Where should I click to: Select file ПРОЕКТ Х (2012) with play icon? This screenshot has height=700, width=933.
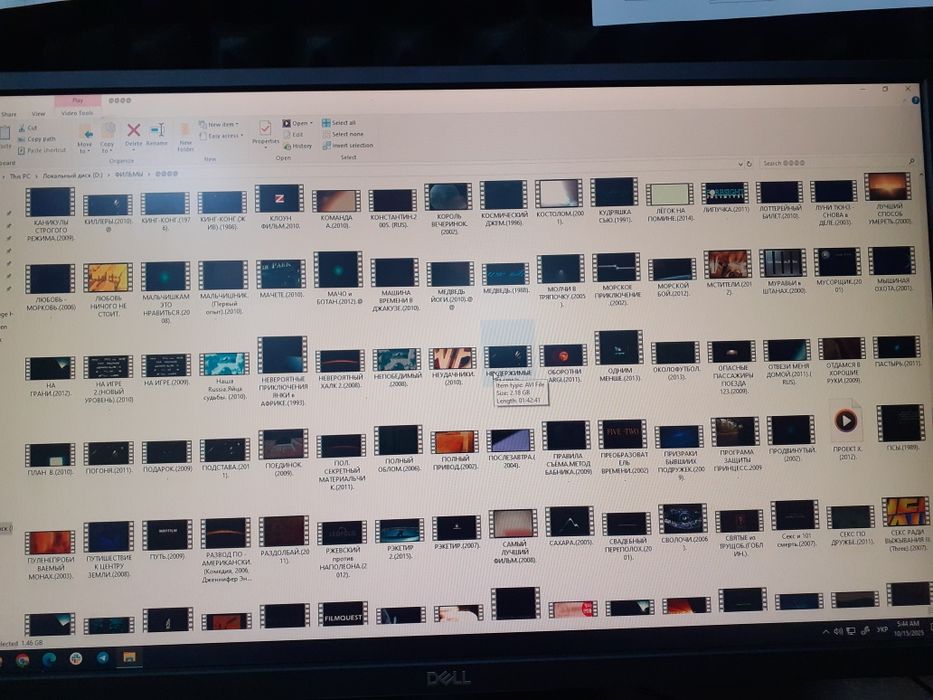[x=846, y=430]
